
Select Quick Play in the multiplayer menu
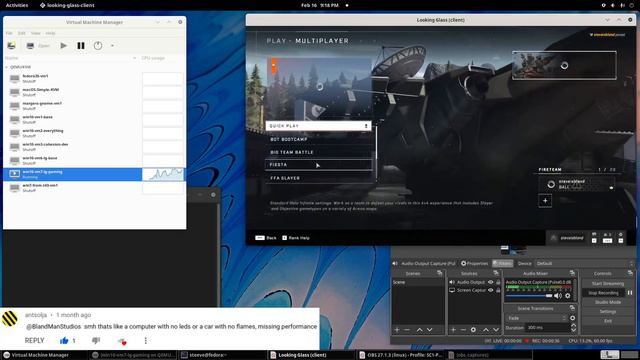tap(318, 126)
